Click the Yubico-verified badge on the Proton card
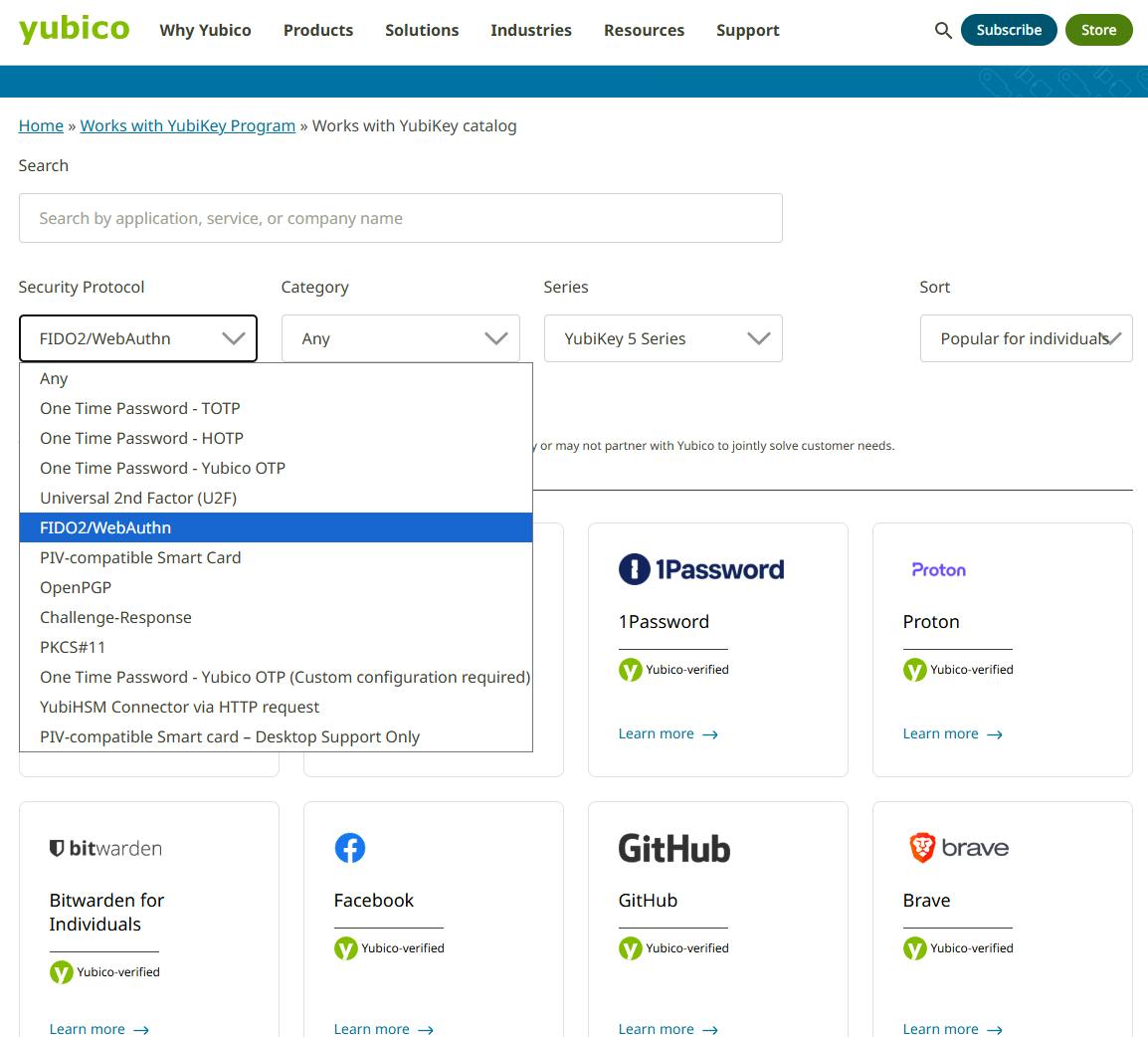1148x1037 pixels. 958,670
